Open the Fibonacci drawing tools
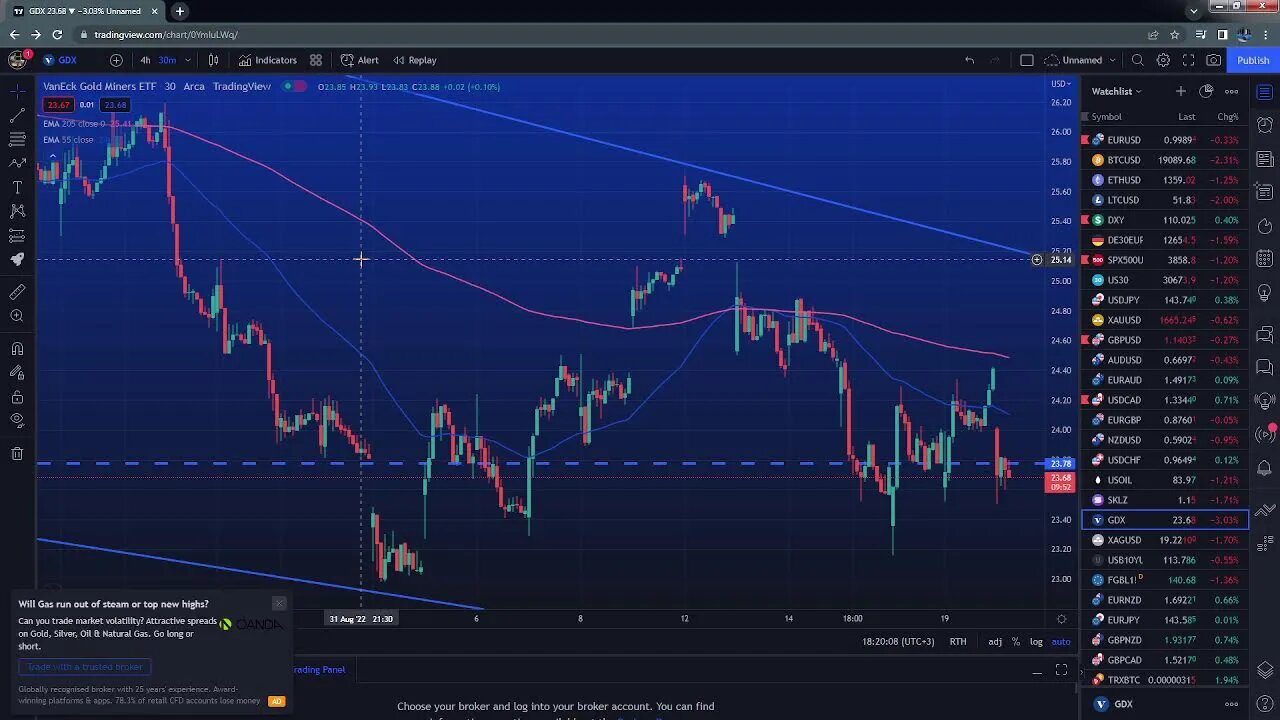 point(17,139)
